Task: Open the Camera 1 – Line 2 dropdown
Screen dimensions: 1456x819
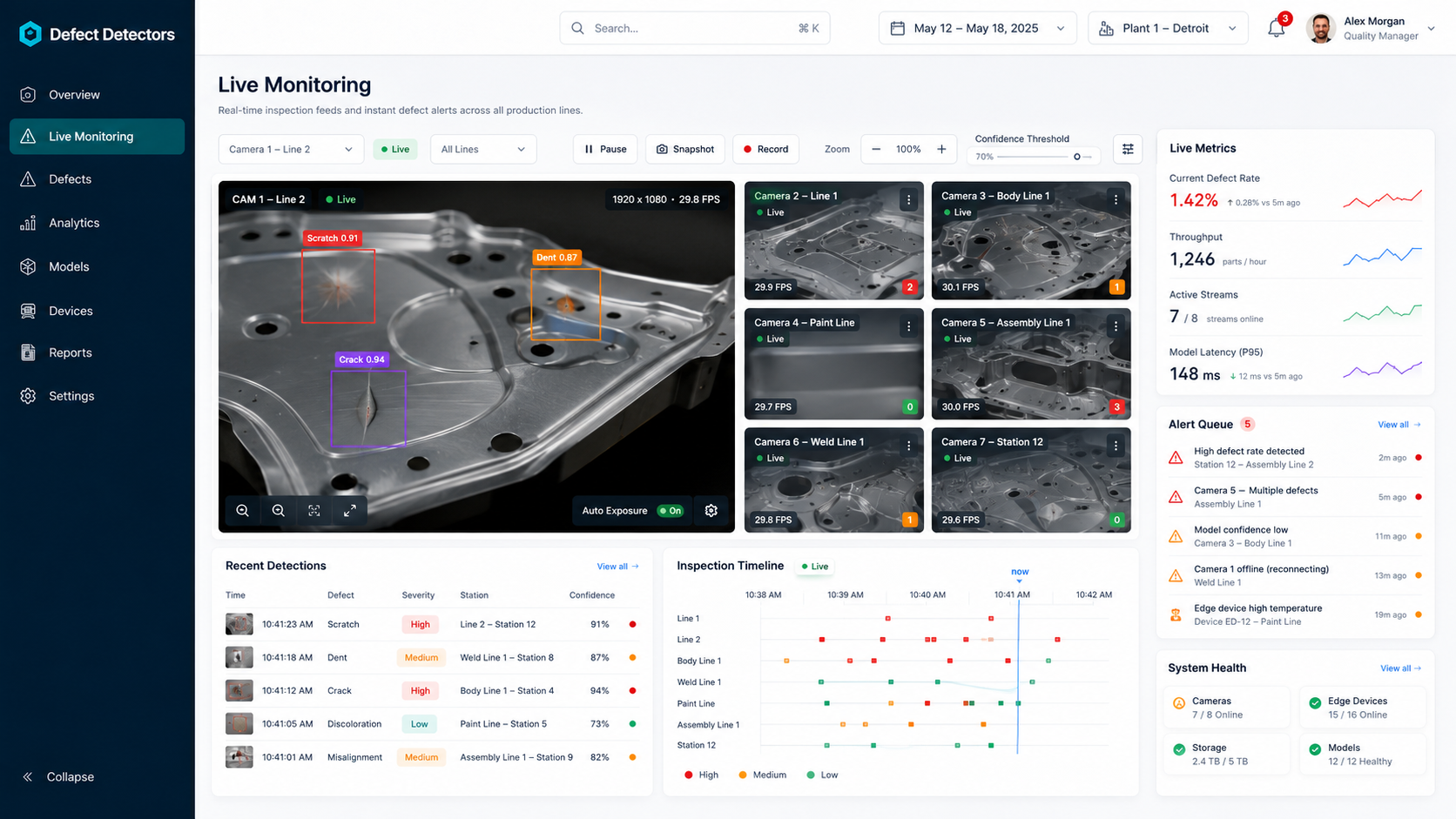Action: [291, 149]
